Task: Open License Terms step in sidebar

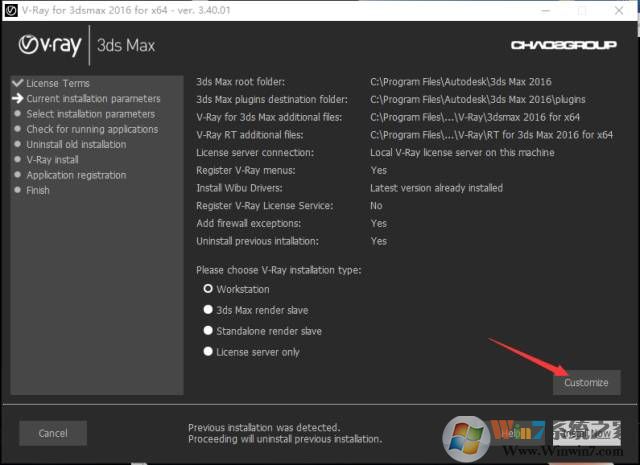Action: 58,83
